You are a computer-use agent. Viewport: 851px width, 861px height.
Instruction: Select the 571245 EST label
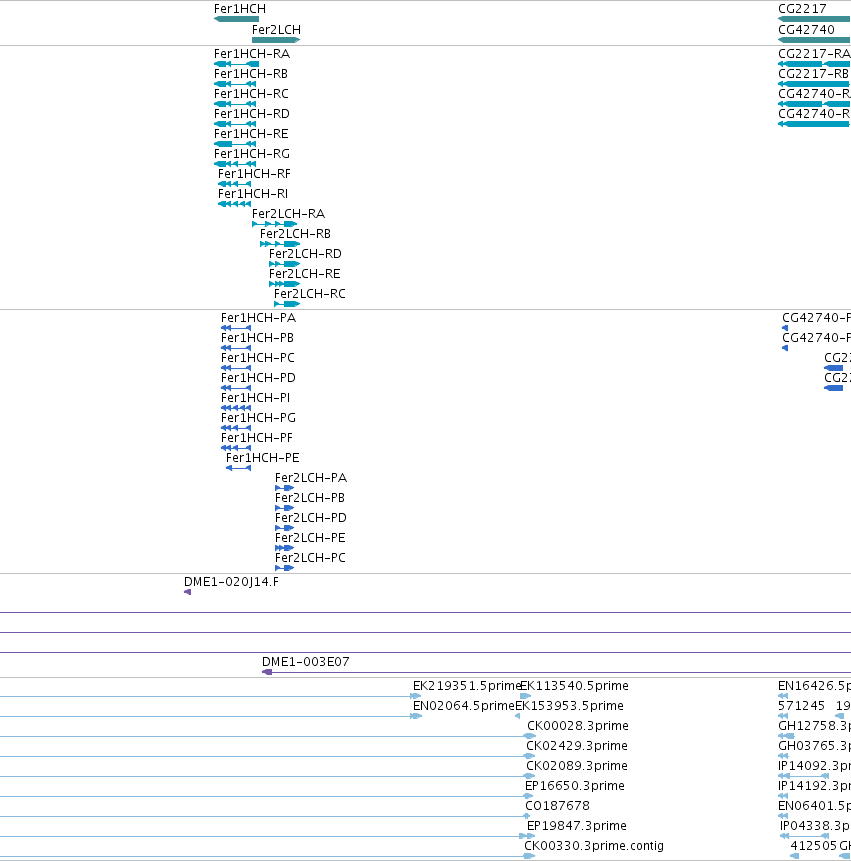click(x=801, y=706)
